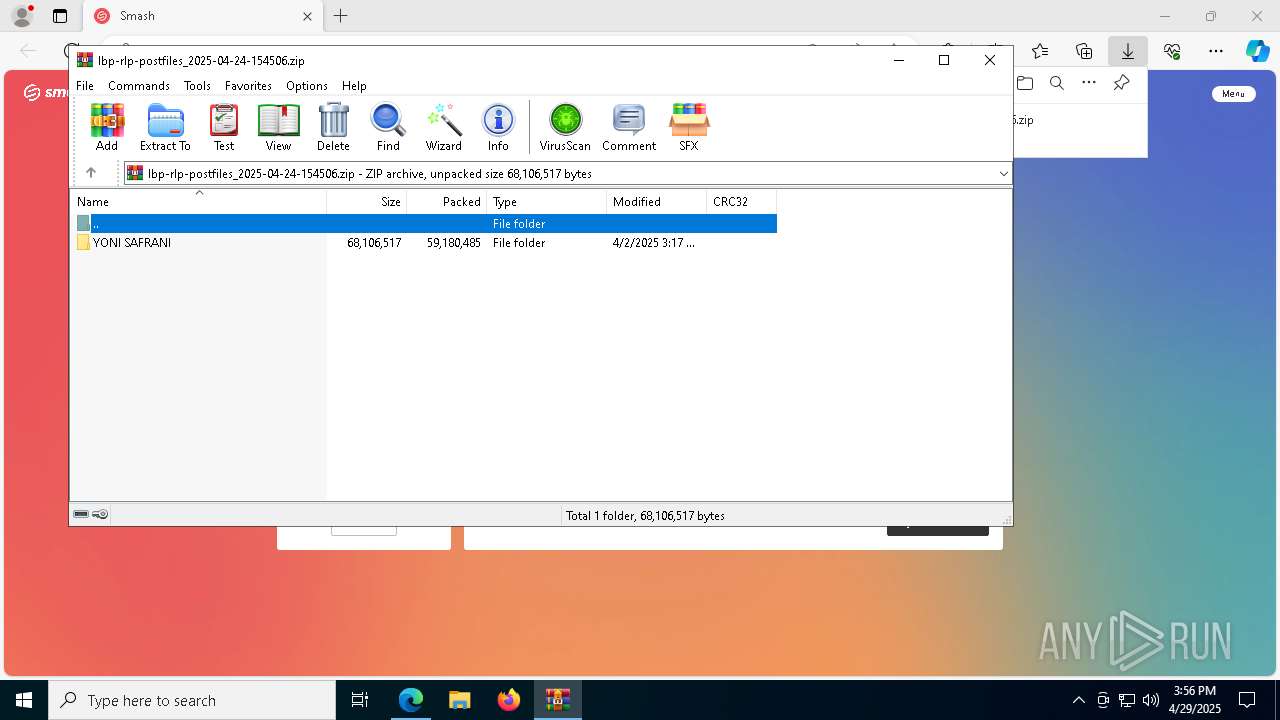Click the taskbar search box
The height and width of the screenshot is (720, 1280).
pyautogui.click(x=192, y=700)
